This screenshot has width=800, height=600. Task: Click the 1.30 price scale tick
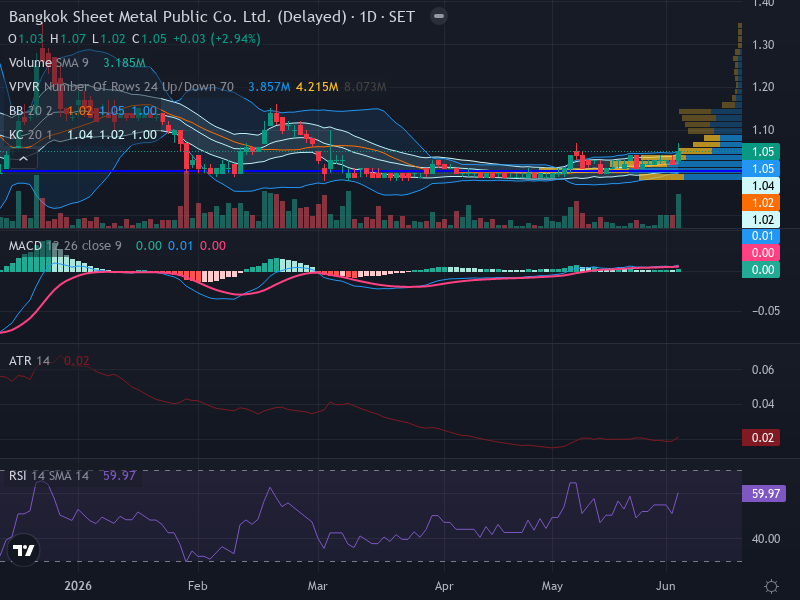pos(763,45)
